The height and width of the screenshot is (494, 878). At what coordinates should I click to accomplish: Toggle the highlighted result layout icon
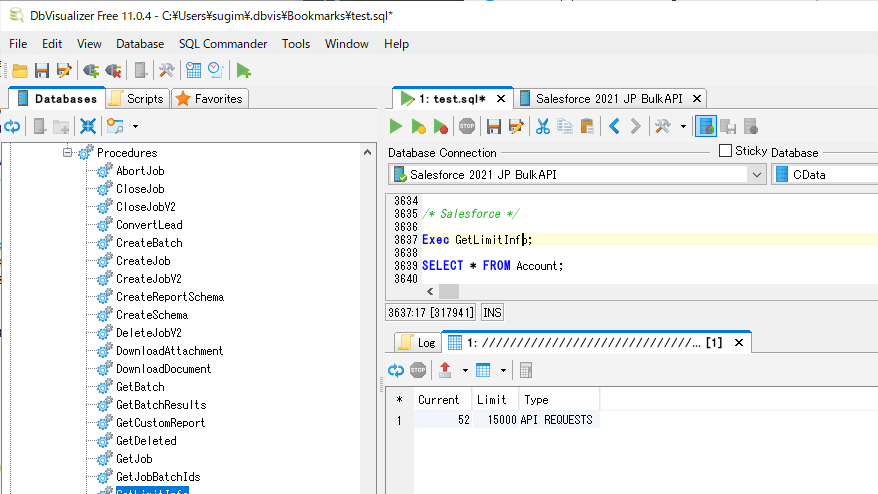(706, 127)
